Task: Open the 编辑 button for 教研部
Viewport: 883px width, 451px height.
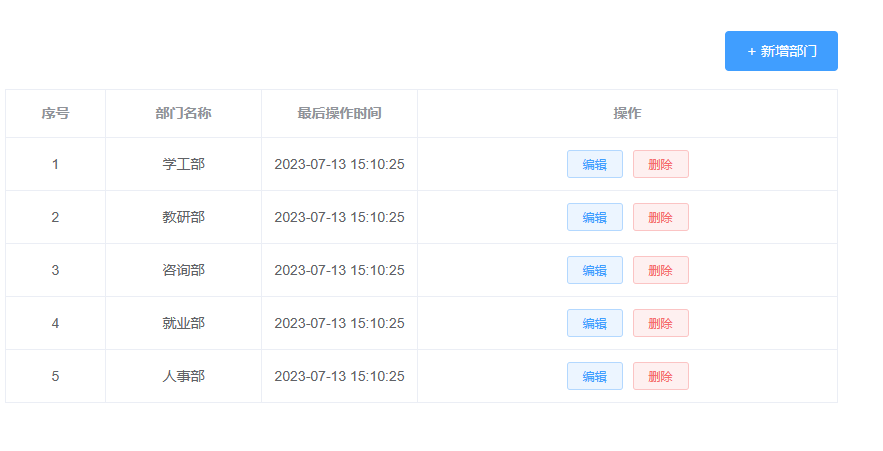Action: [594, 217]
